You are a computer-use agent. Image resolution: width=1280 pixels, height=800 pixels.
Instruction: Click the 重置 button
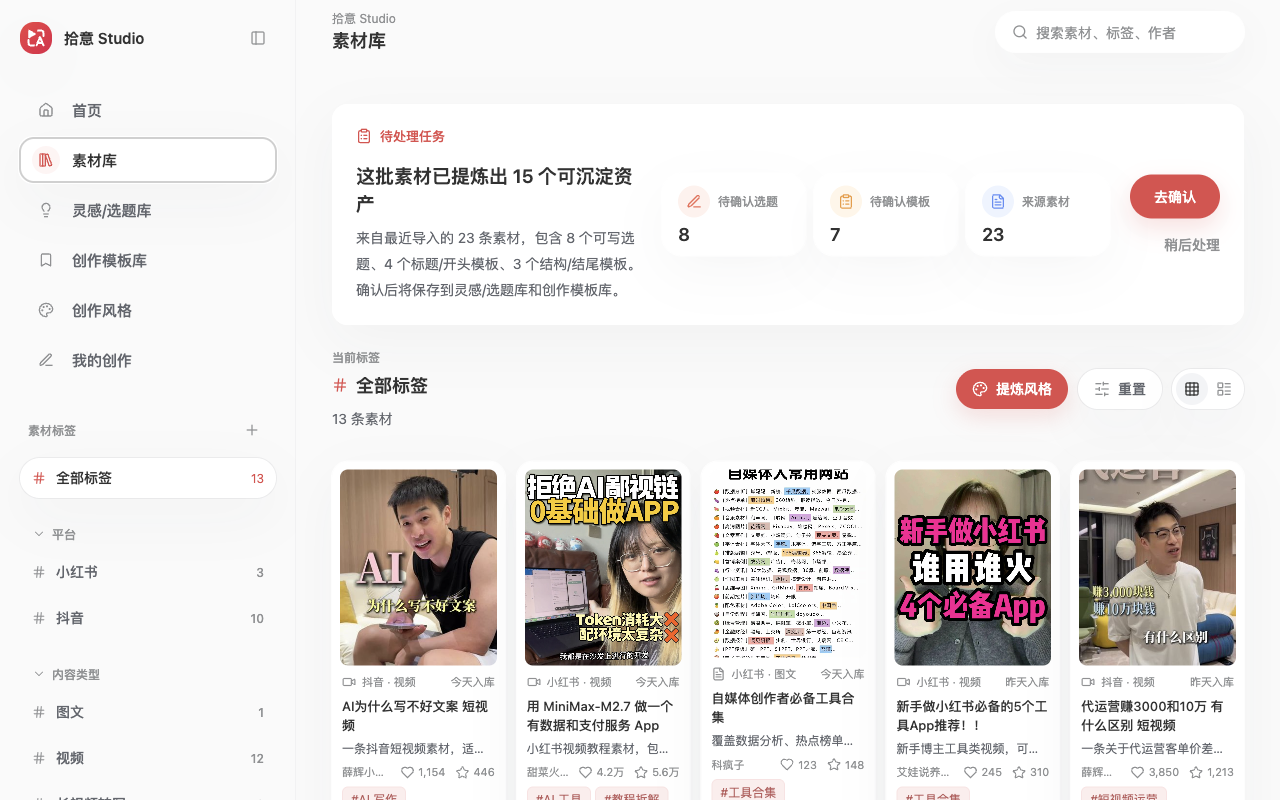pos(1120,389)
